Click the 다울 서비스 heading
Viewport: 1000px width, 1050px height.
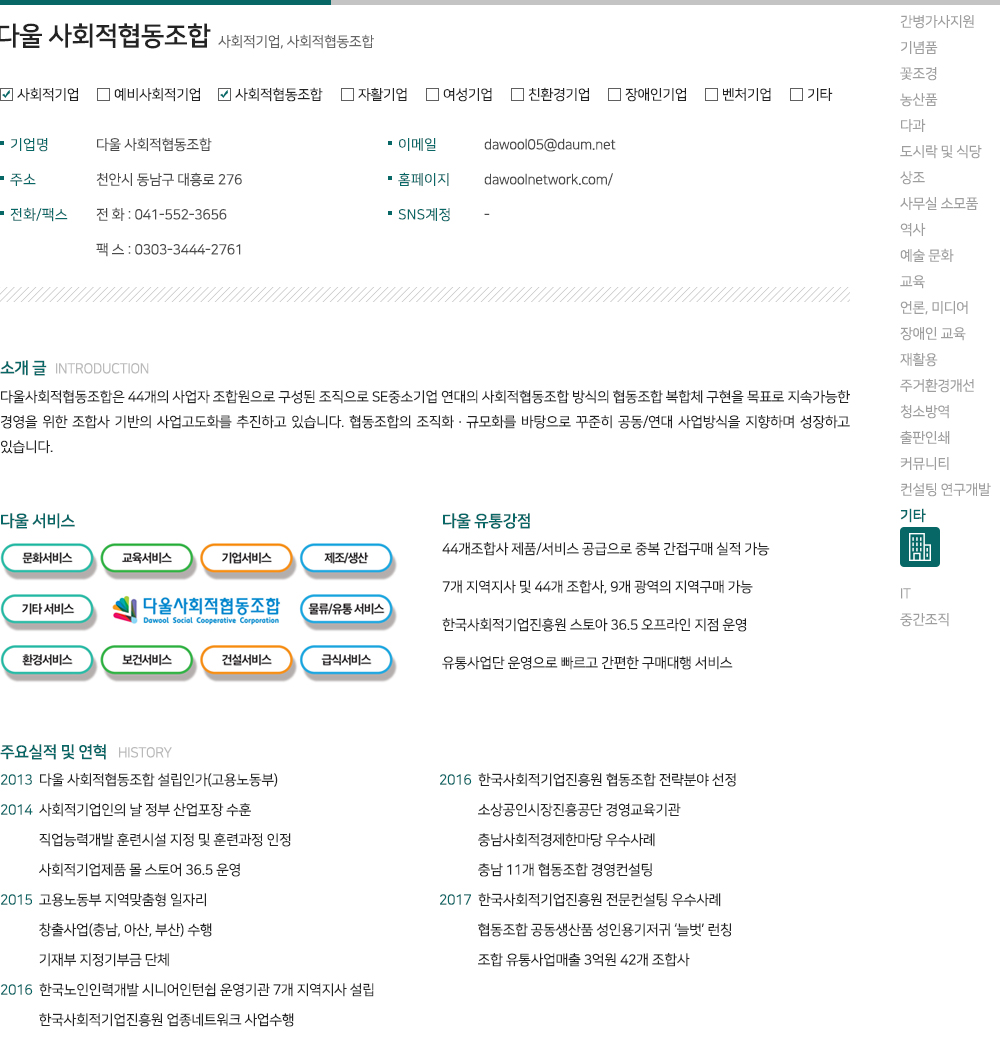(38, 521)
